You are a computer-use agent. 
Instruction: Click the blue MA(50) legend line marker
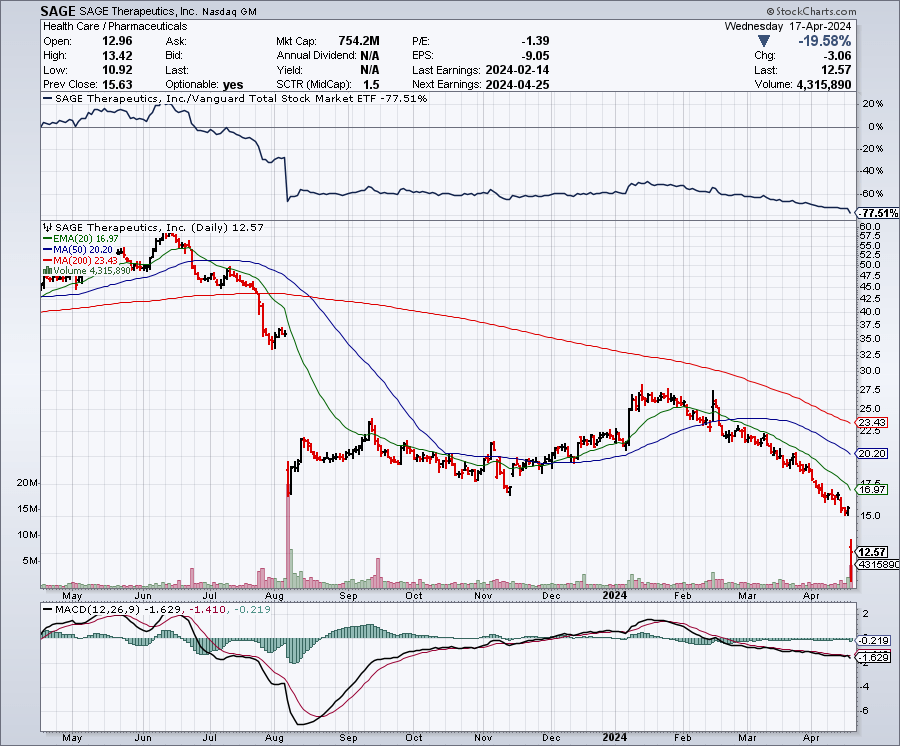tap(50, 248)
